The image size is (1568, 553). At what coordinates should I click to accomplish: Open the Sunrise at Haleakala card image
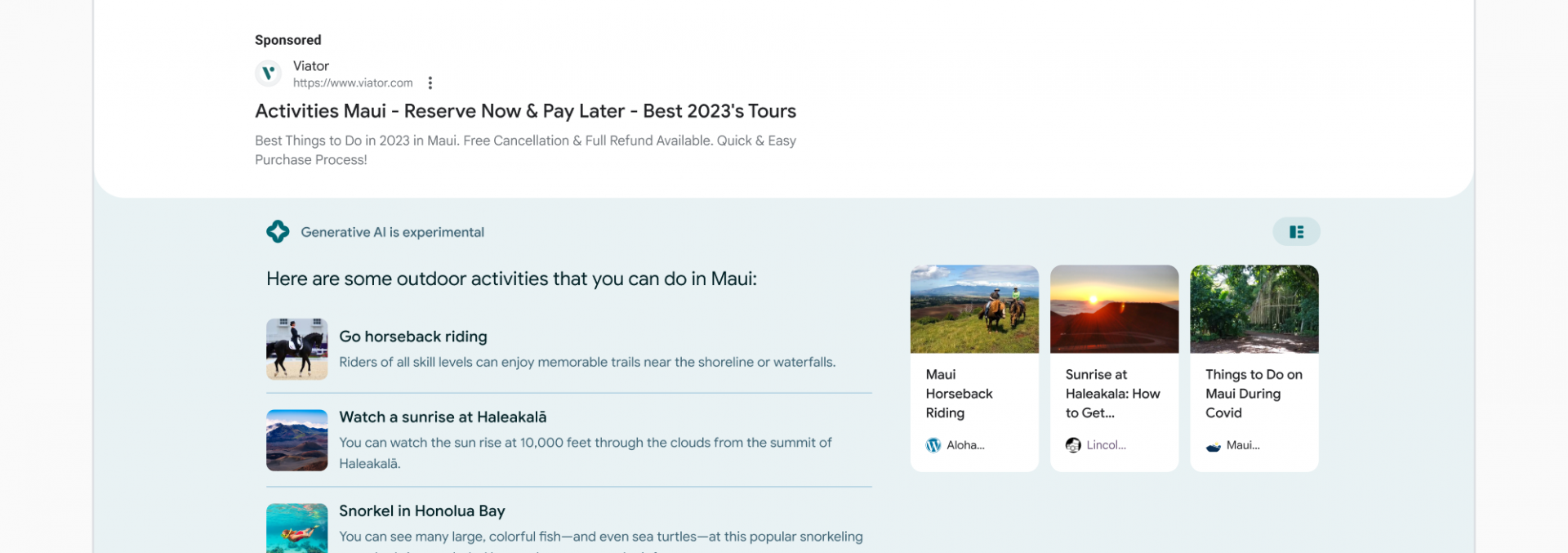pyautogui.click(x=1114, y=309)
